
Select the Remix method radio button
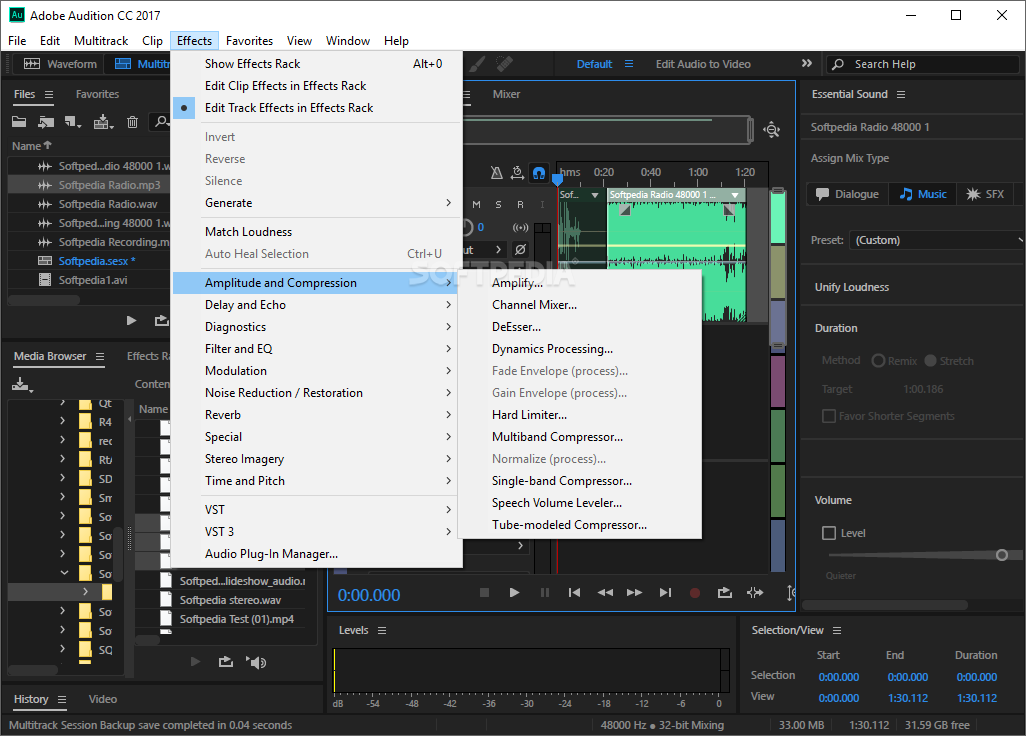coord(878,361)
